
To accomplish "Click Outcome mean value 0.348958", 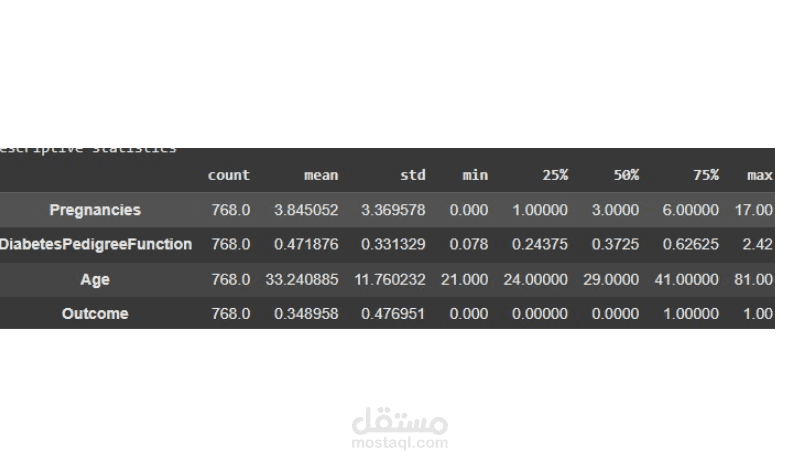I will [x=306, y=314].
